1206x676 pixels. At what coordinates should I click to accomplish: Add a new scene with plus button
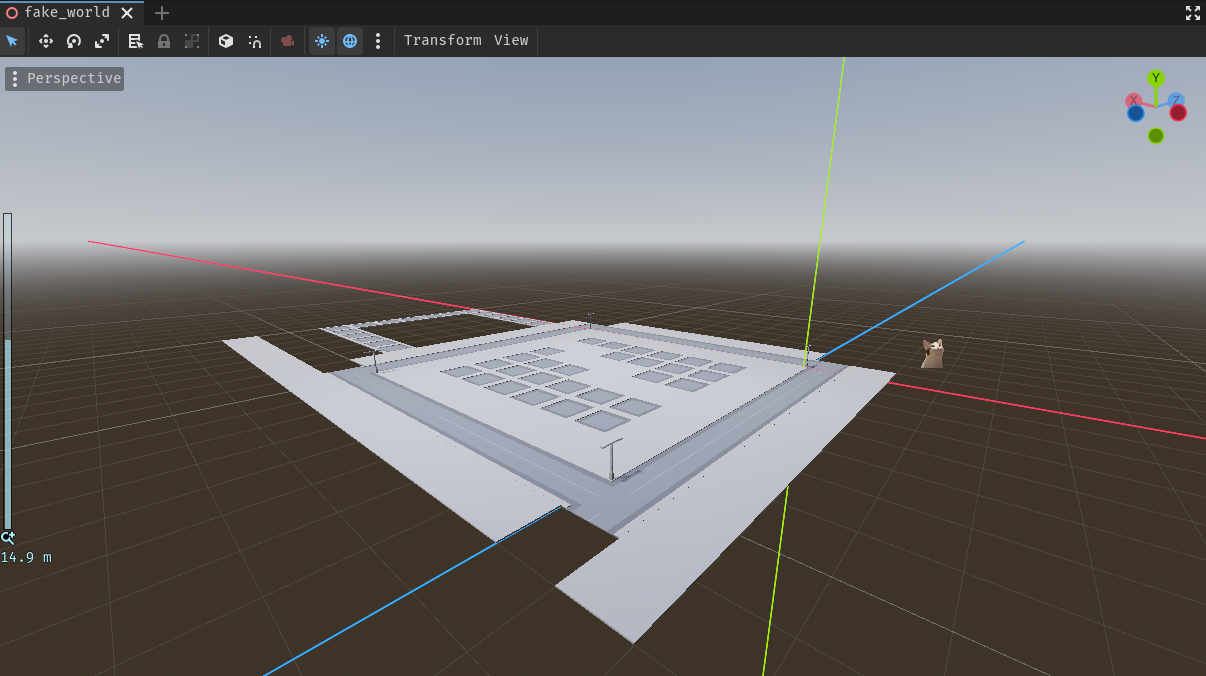point(161,13)
